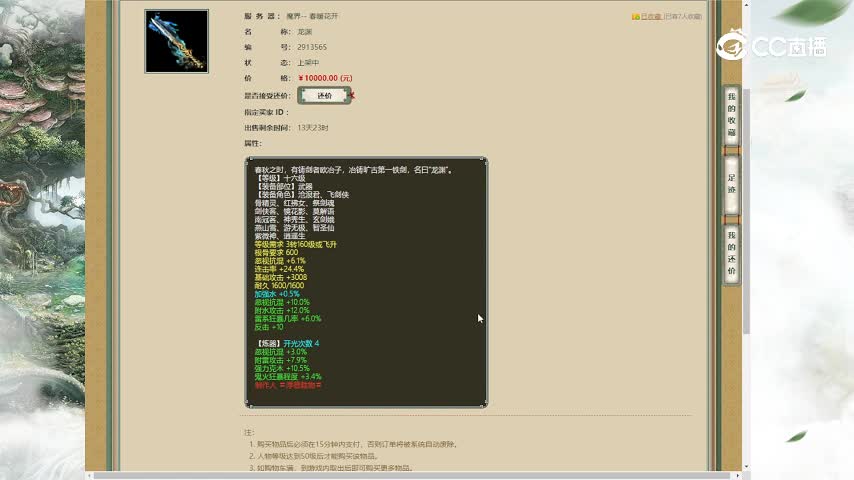Image resolution: width=854 pixels, height=480 pixels.
Task: Click the 开光次数 4 refinement line
Action: [x=301, y=344]
